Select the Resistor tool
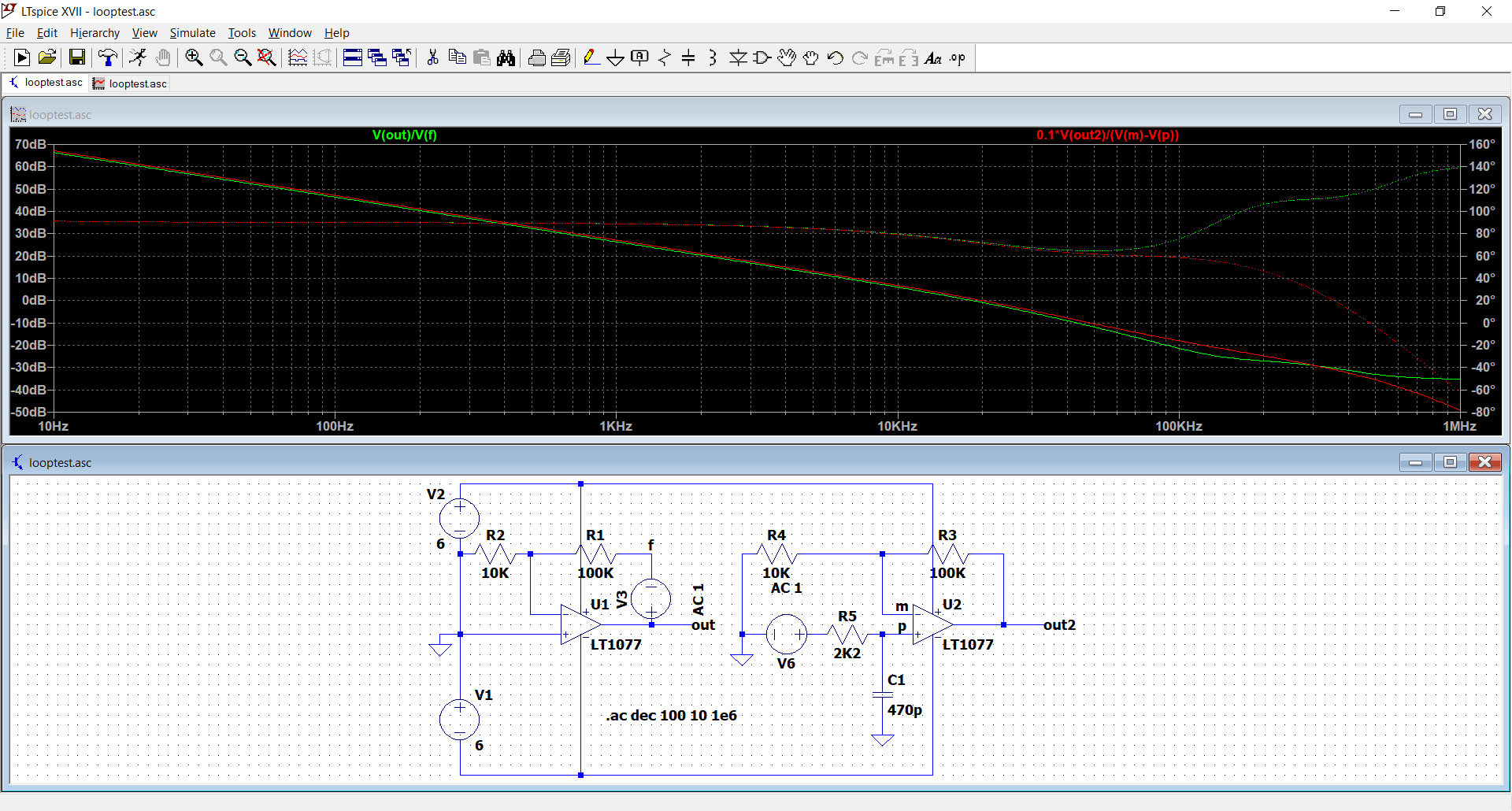This screenshot has width=1512, height=811. [x=665, y=57]
